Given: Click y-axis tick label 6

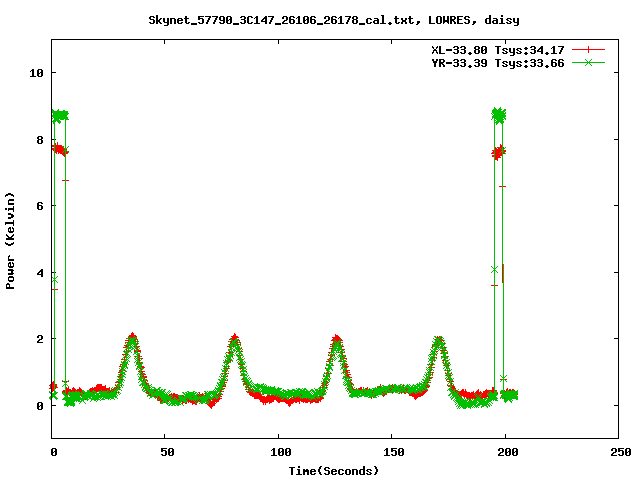Looking at the screenshot, I should [x=40, y=206].
